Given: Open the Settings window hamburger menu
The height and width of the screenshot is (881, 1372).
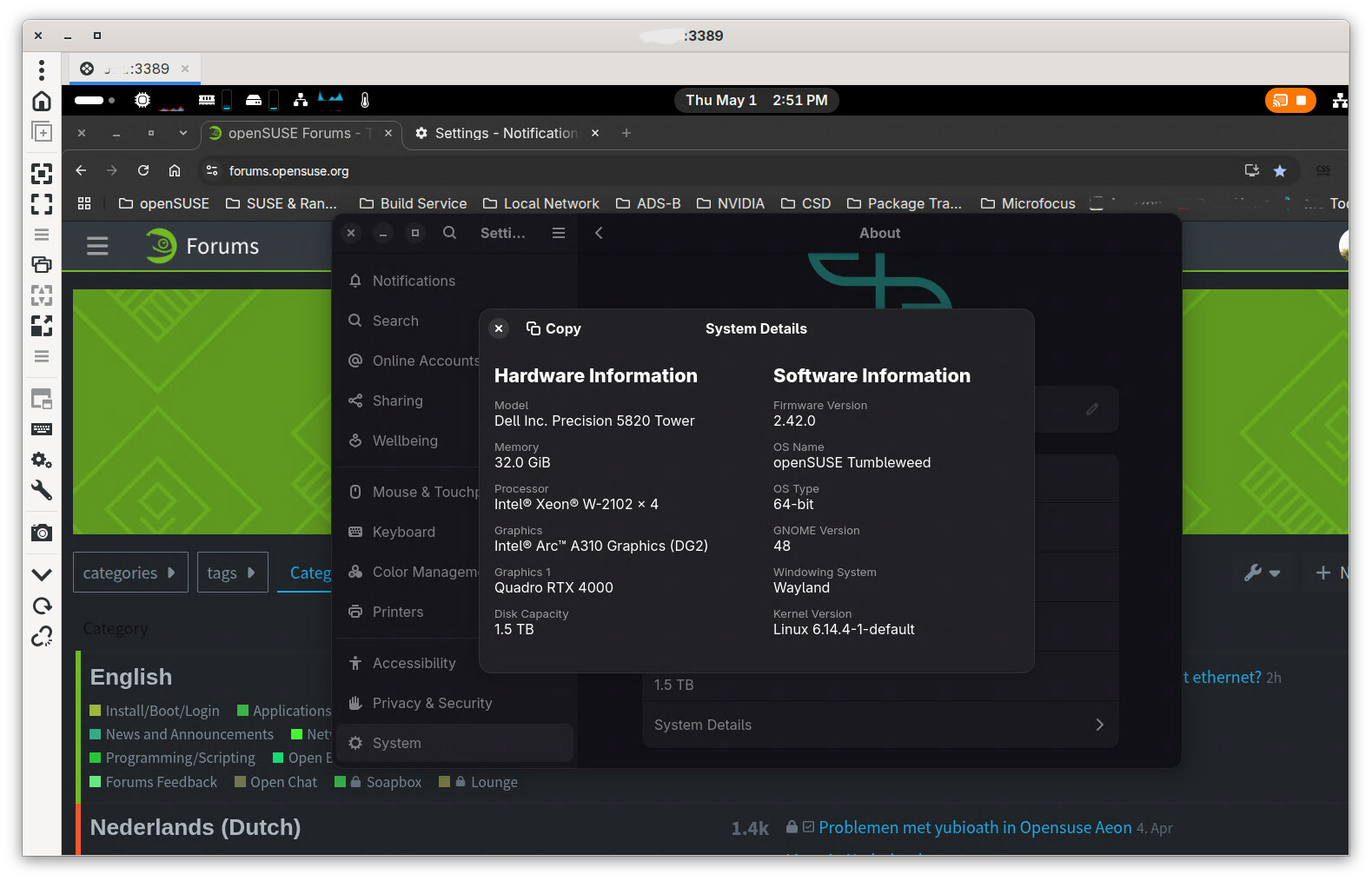Looking at the screenshot, I should pyautogui.click(x=559, y=233).
